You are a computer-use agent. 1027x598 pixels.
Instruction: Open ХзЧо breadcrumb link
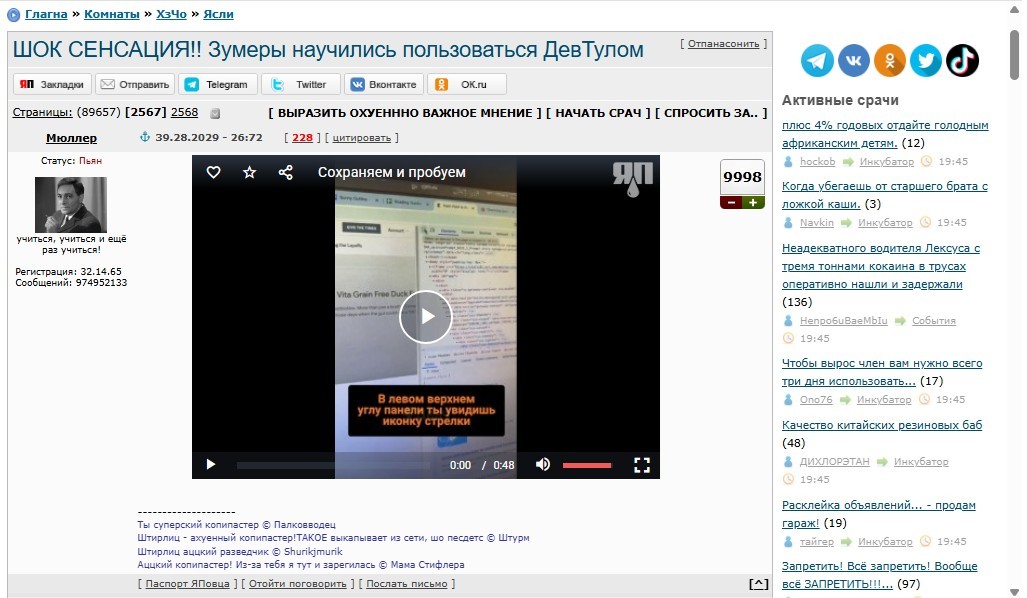pos(171,14)
